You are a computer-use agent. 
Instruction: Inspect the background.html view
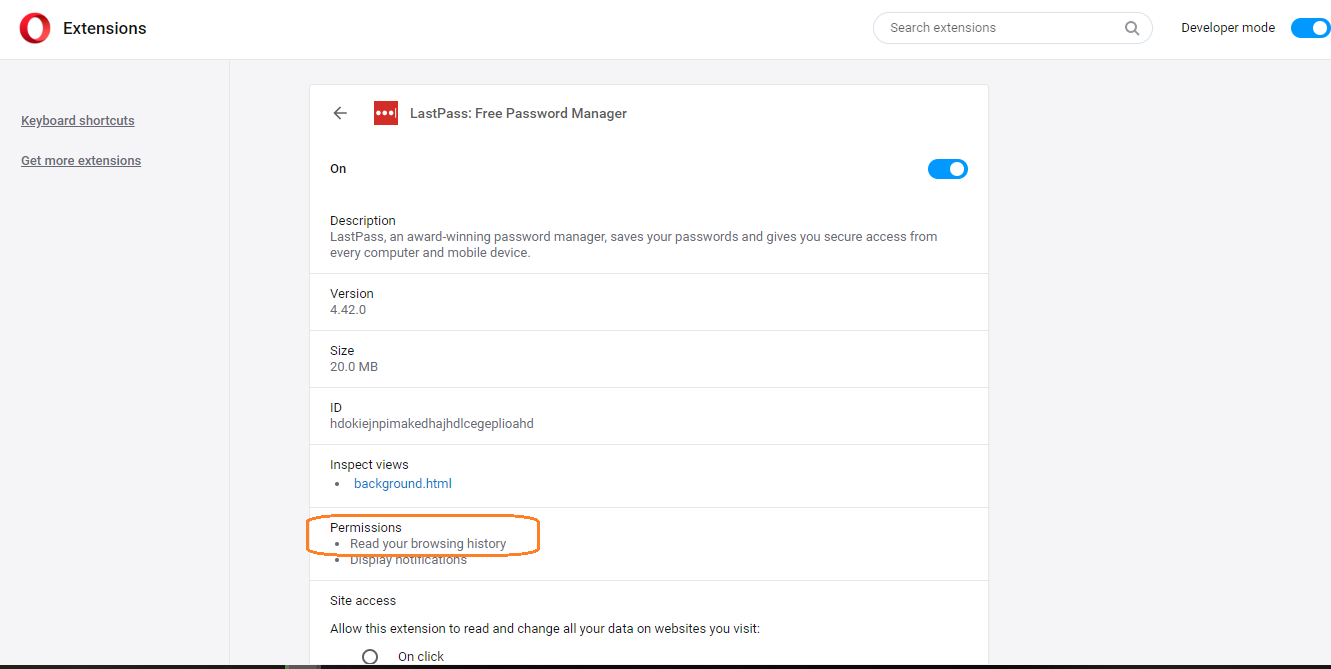coord(403,484)
